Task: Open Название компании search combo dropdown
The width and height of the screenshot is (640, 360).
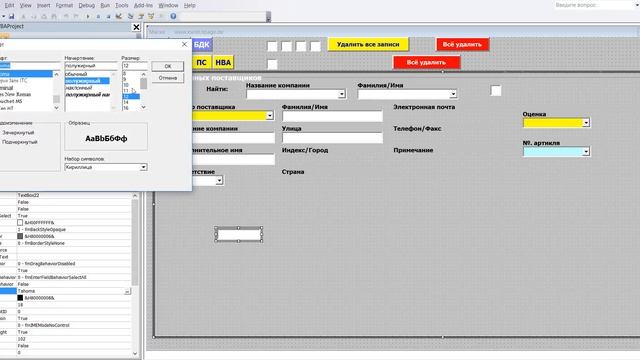Action: (x=342, y=94)
